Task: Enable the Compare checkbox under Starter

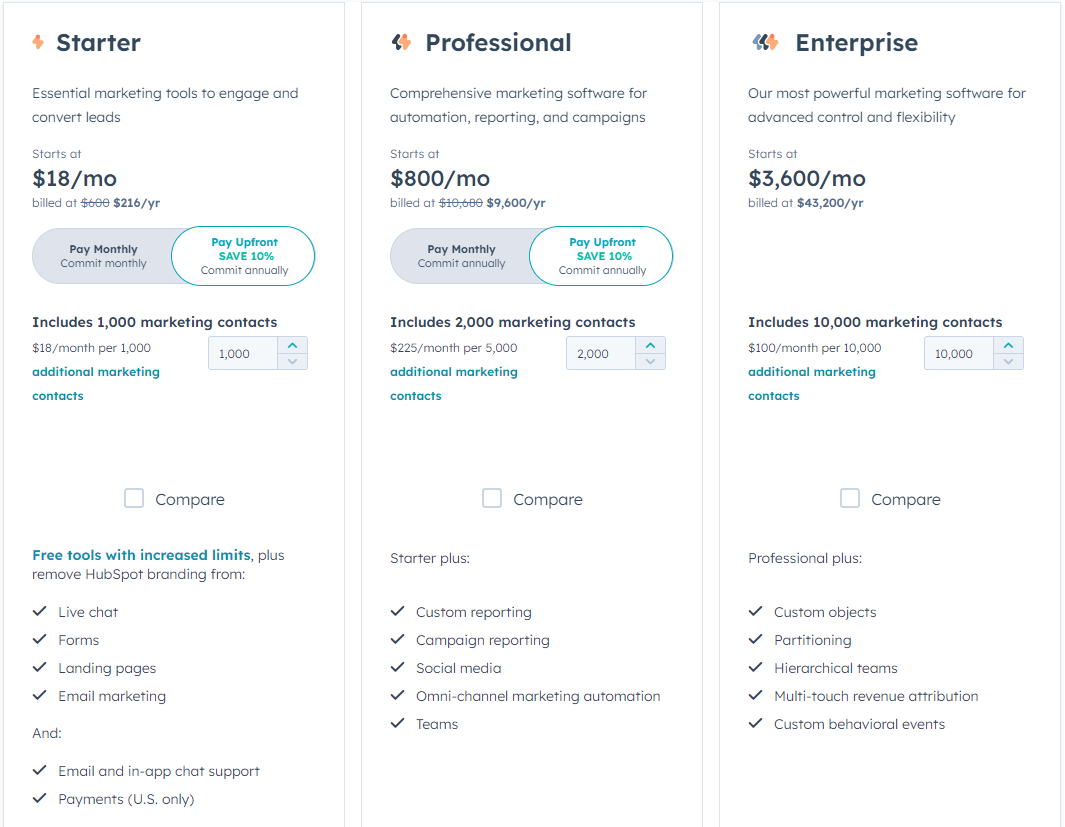Action: (134, 497)
